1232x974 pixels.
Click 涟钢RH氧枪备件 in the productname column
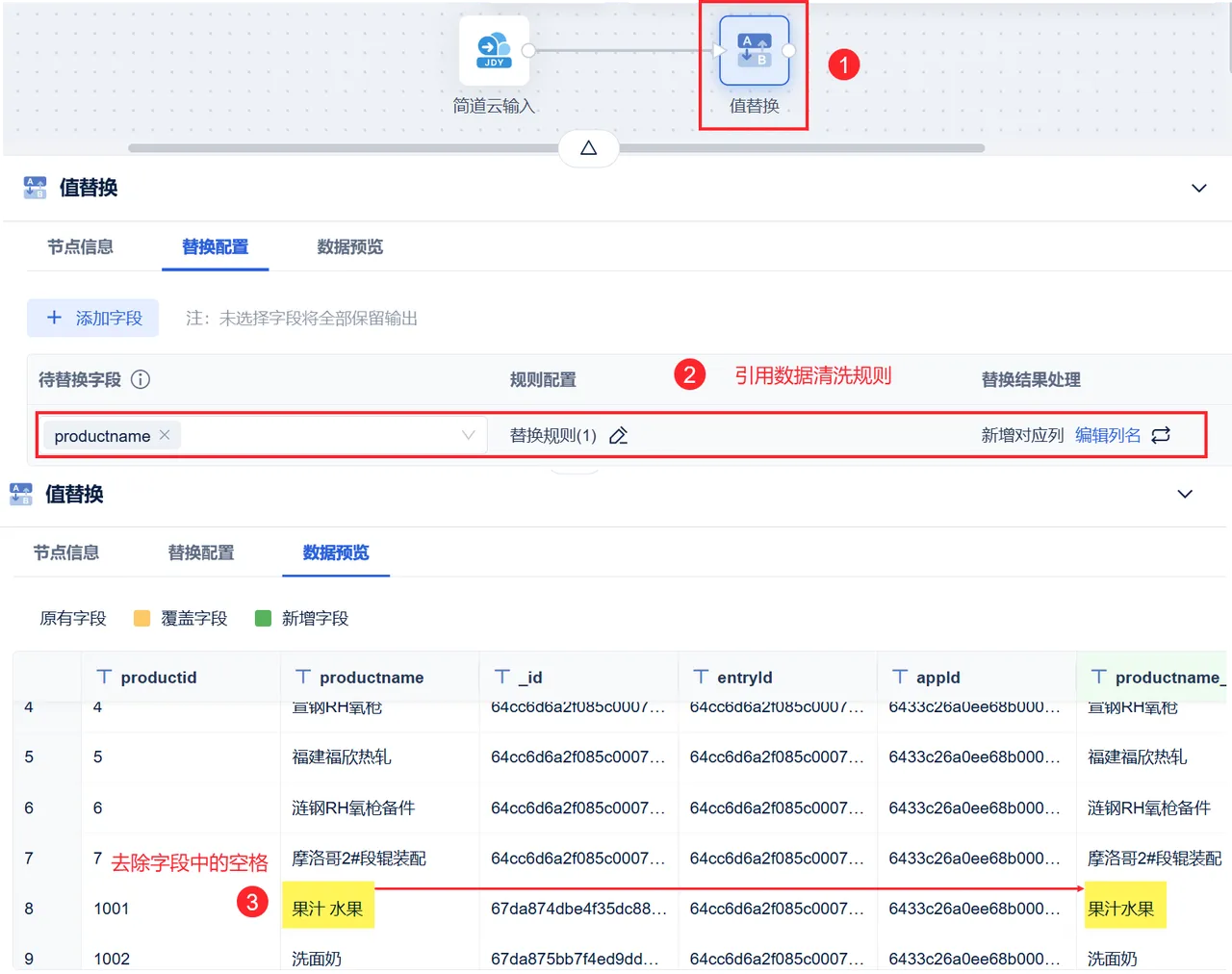[x=353, y=807]
